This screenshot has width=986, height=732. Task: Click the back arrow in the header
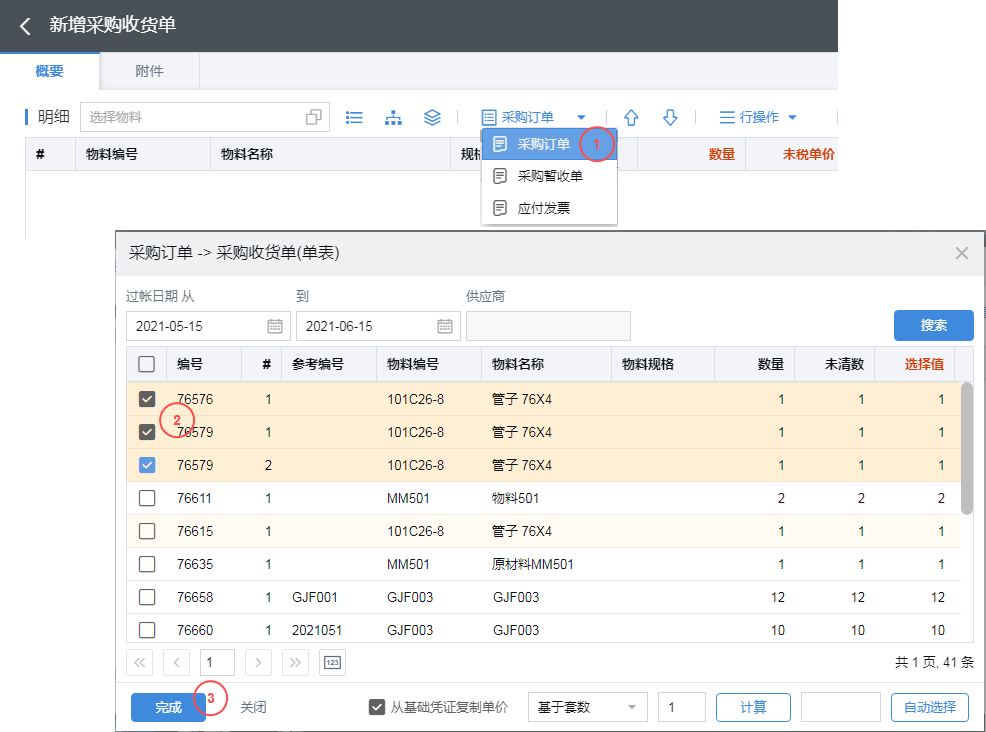[x=25, y=26]
